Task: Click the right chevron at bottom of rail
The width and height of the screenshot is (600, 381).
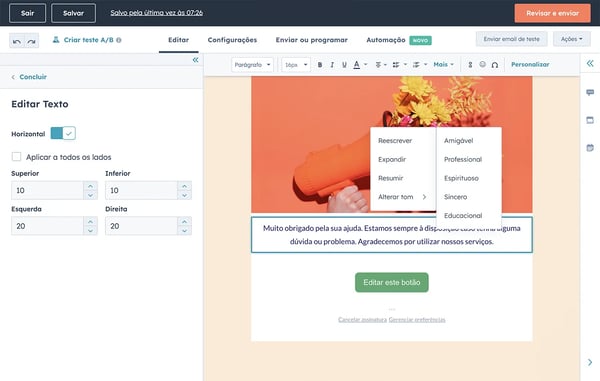Action: click(x=590, y=362)
